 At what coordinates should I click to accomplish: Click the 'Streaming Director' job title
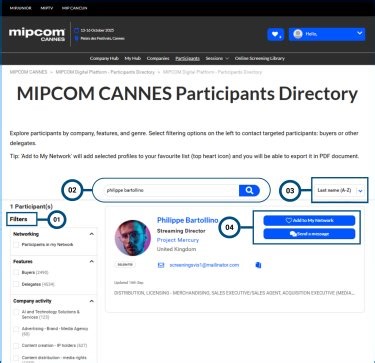[181, 231]
